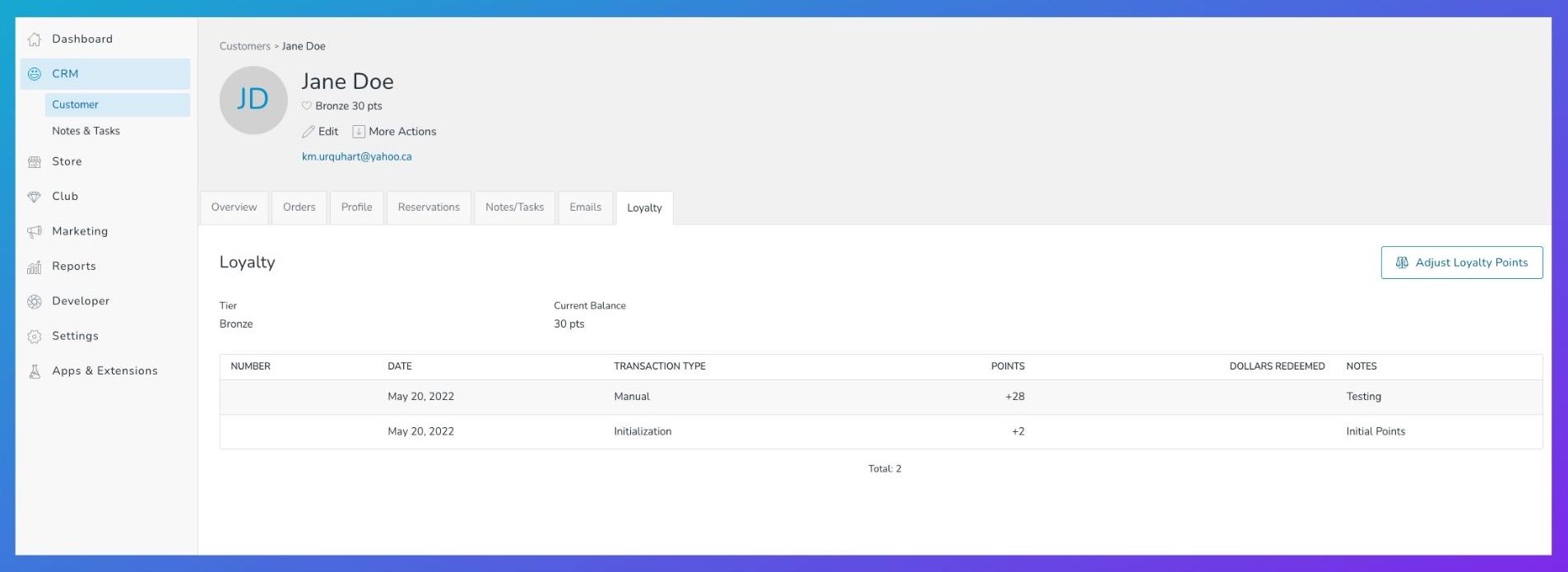Open the Customer submenu item

click(x=118, y=105)
